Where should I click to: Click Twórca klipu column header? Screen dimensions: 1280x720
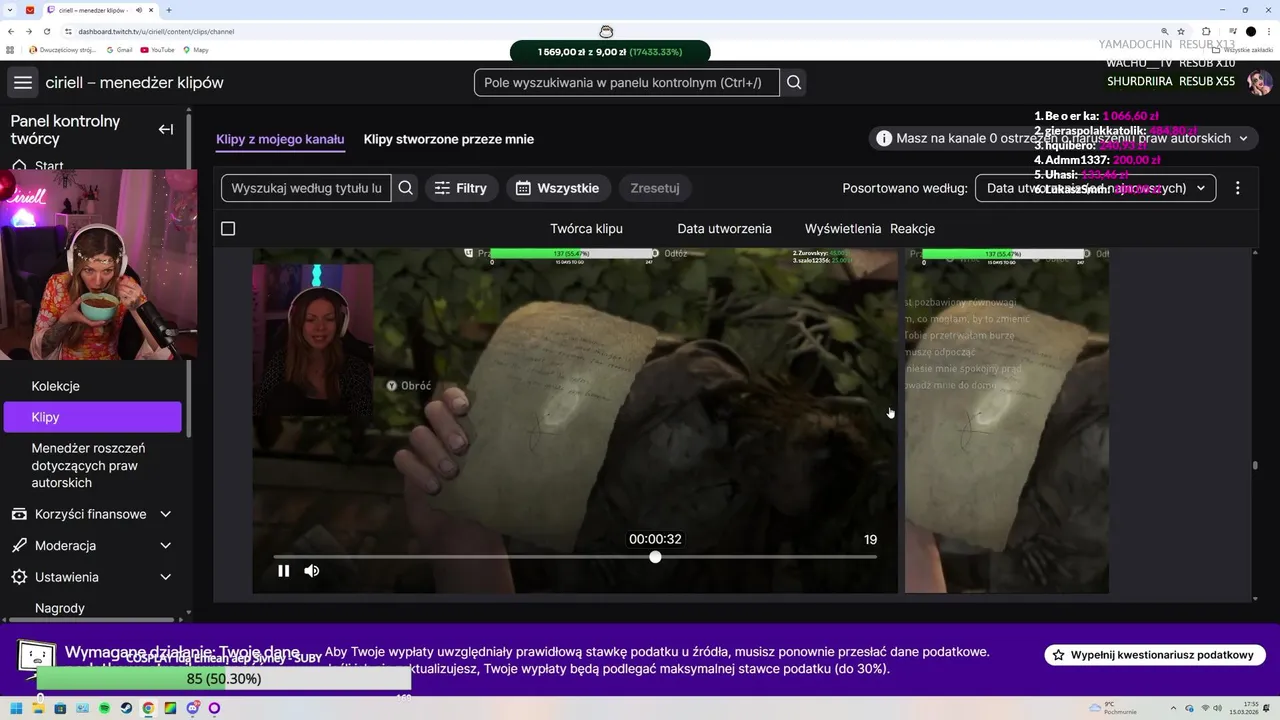586,229
